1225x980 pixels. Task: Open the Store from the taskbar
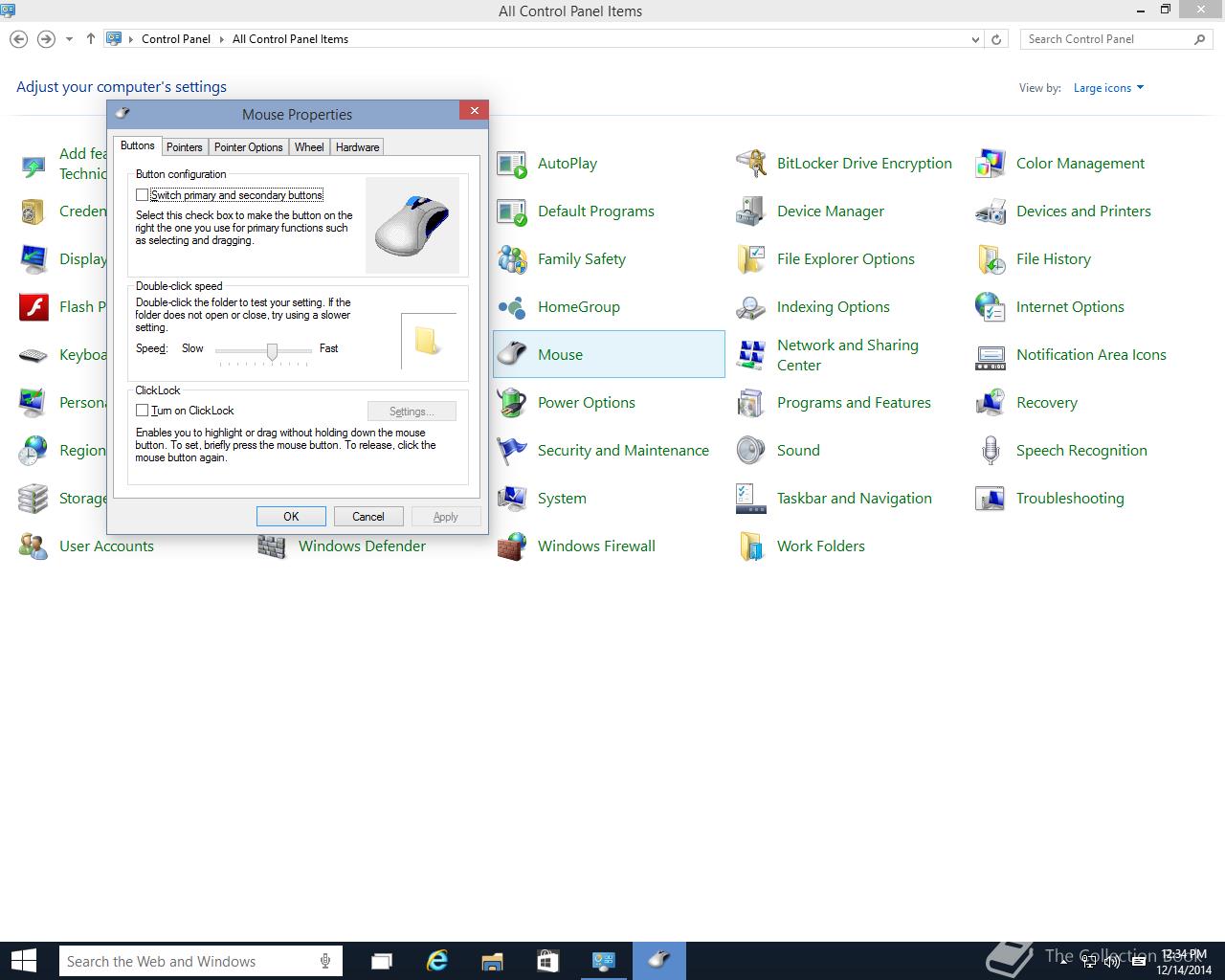coord(547,961)
